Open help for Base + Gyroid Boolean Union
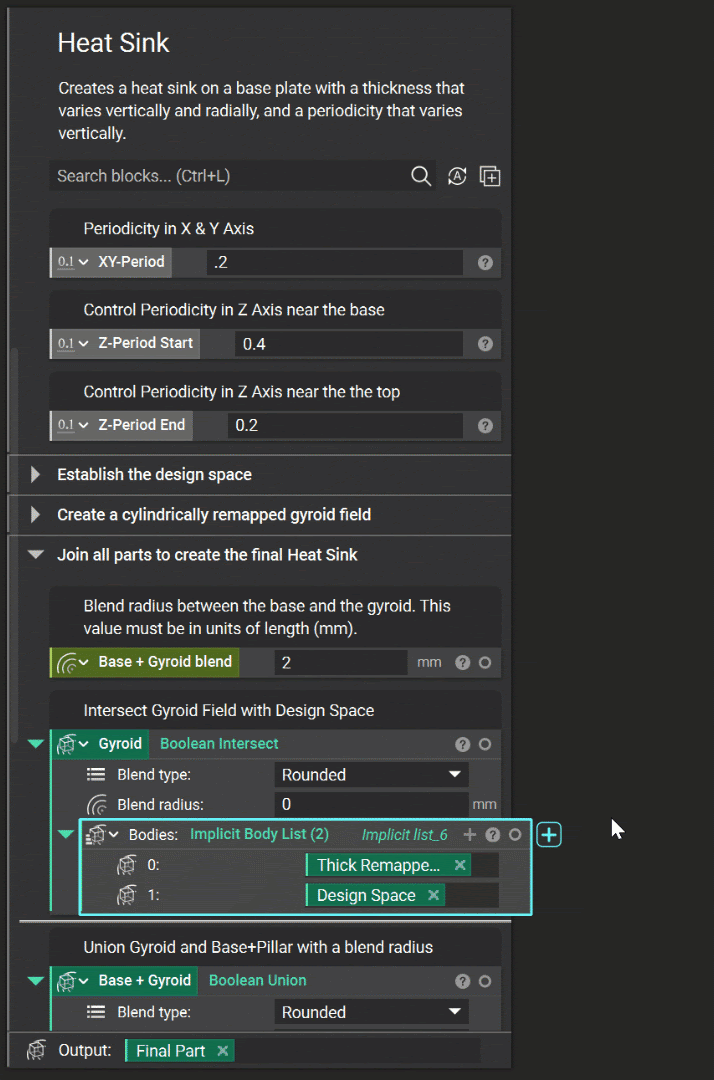The image size is (714, 1080). click(x=462, y=982)
